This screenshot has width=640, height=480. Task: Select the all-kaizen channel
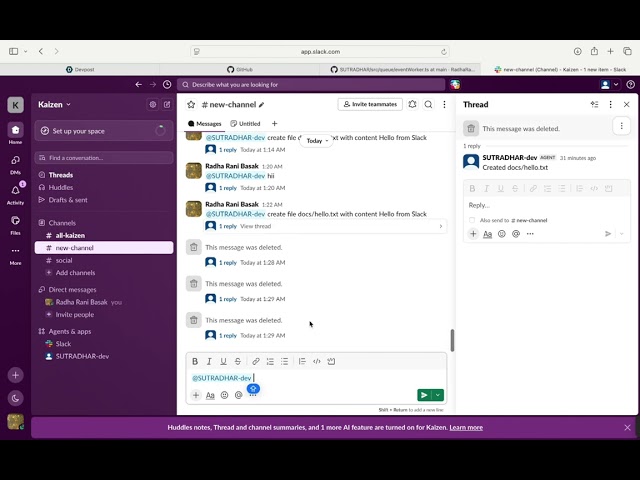(x=104, y=236)
